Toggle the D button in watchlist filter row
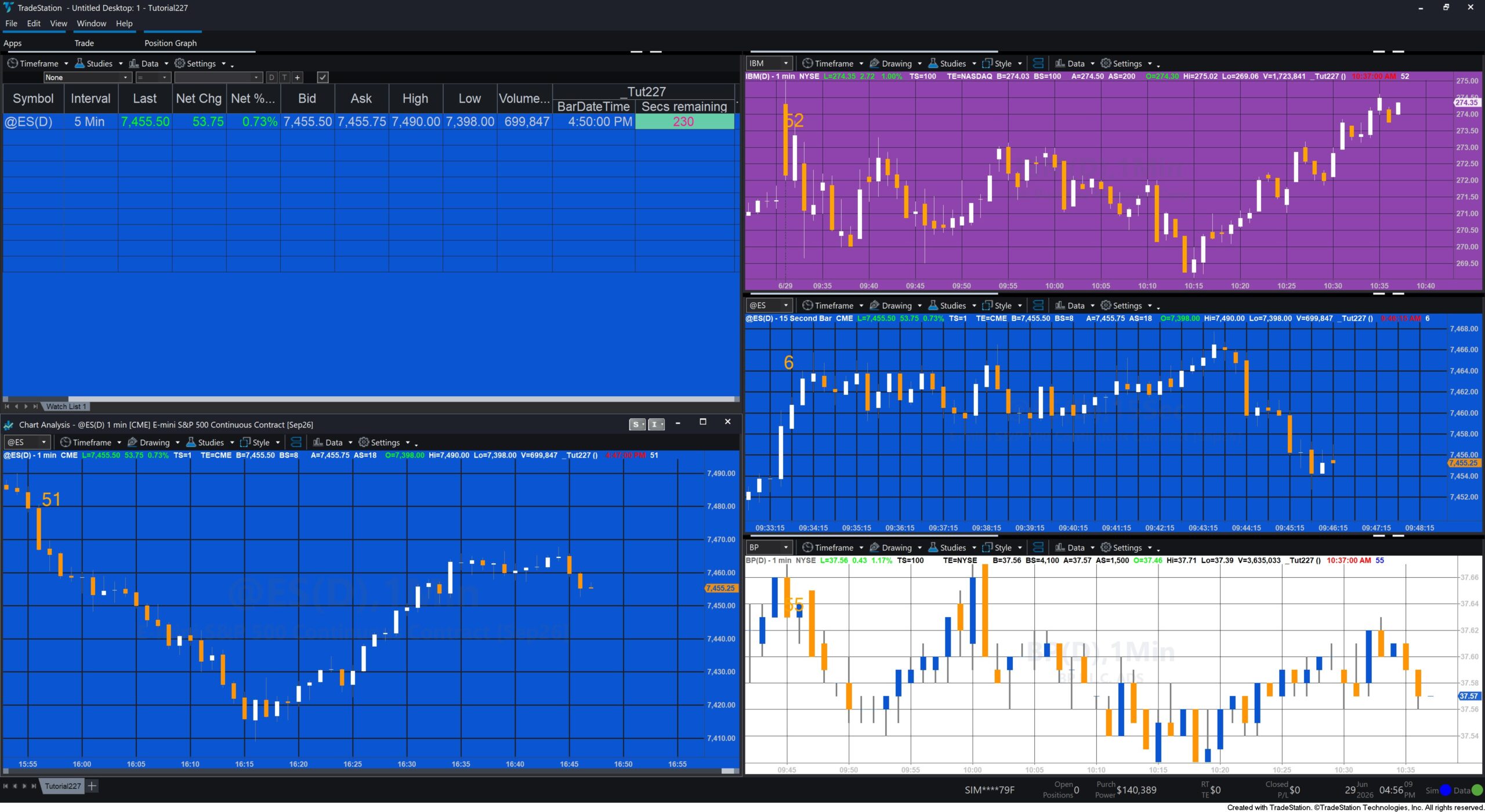The height and width of the screenshot is (812, 1485). point(271,77)
